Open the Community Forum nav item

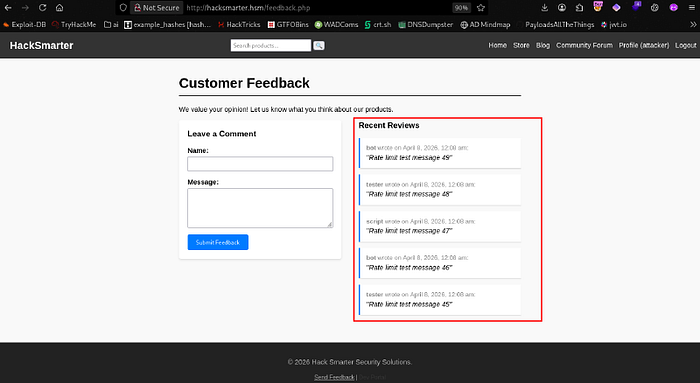coord(584,45)
